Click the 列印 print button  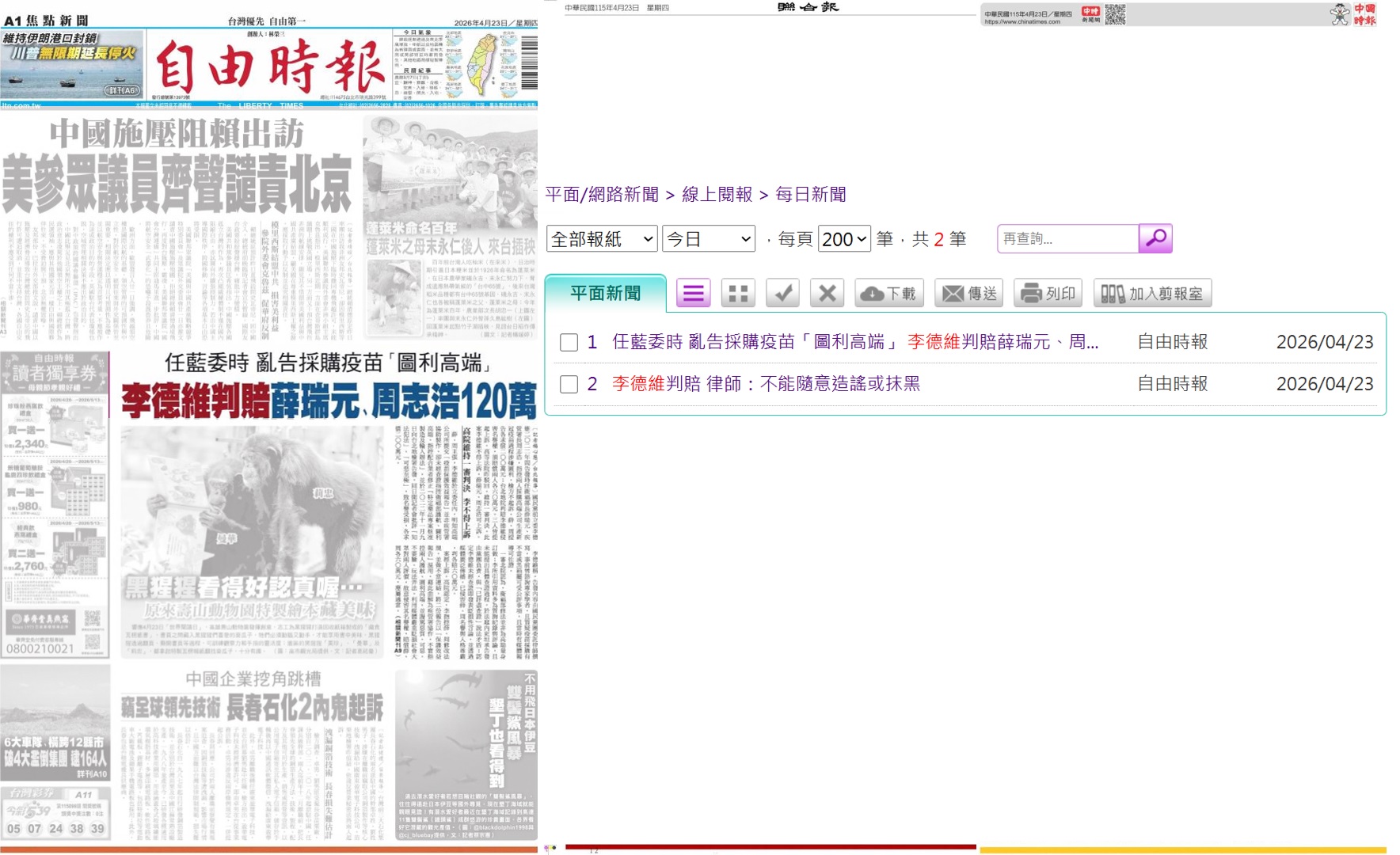(1048, 294)
